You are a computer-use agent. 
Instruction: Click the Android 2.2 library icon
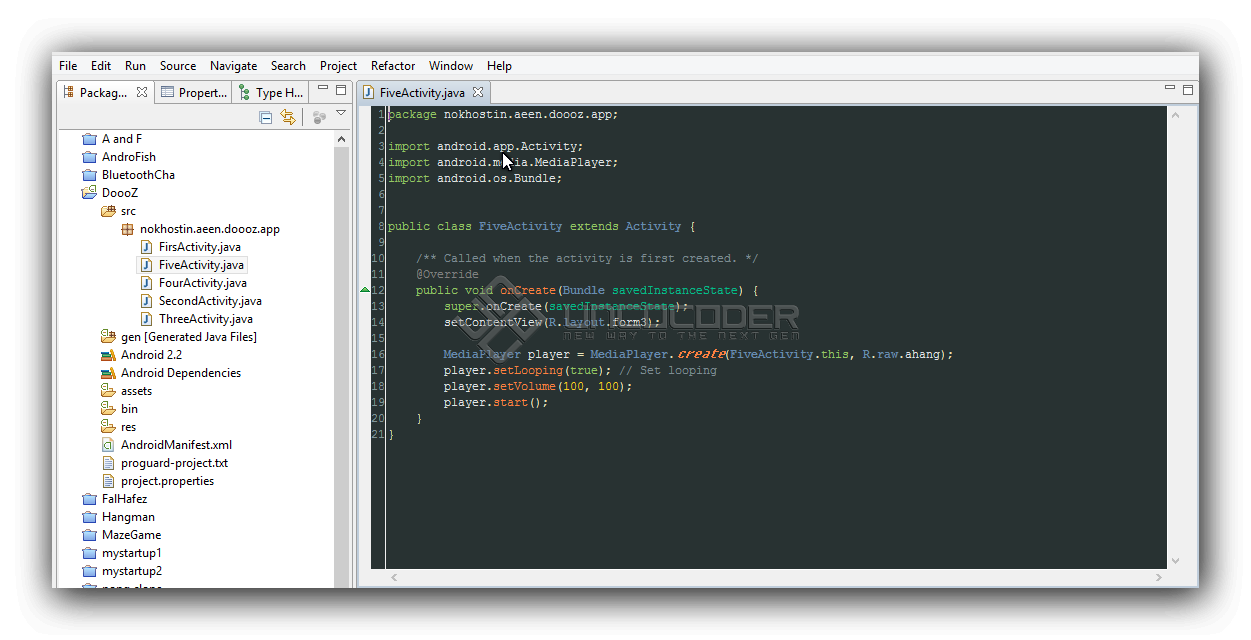click(108, 355)
